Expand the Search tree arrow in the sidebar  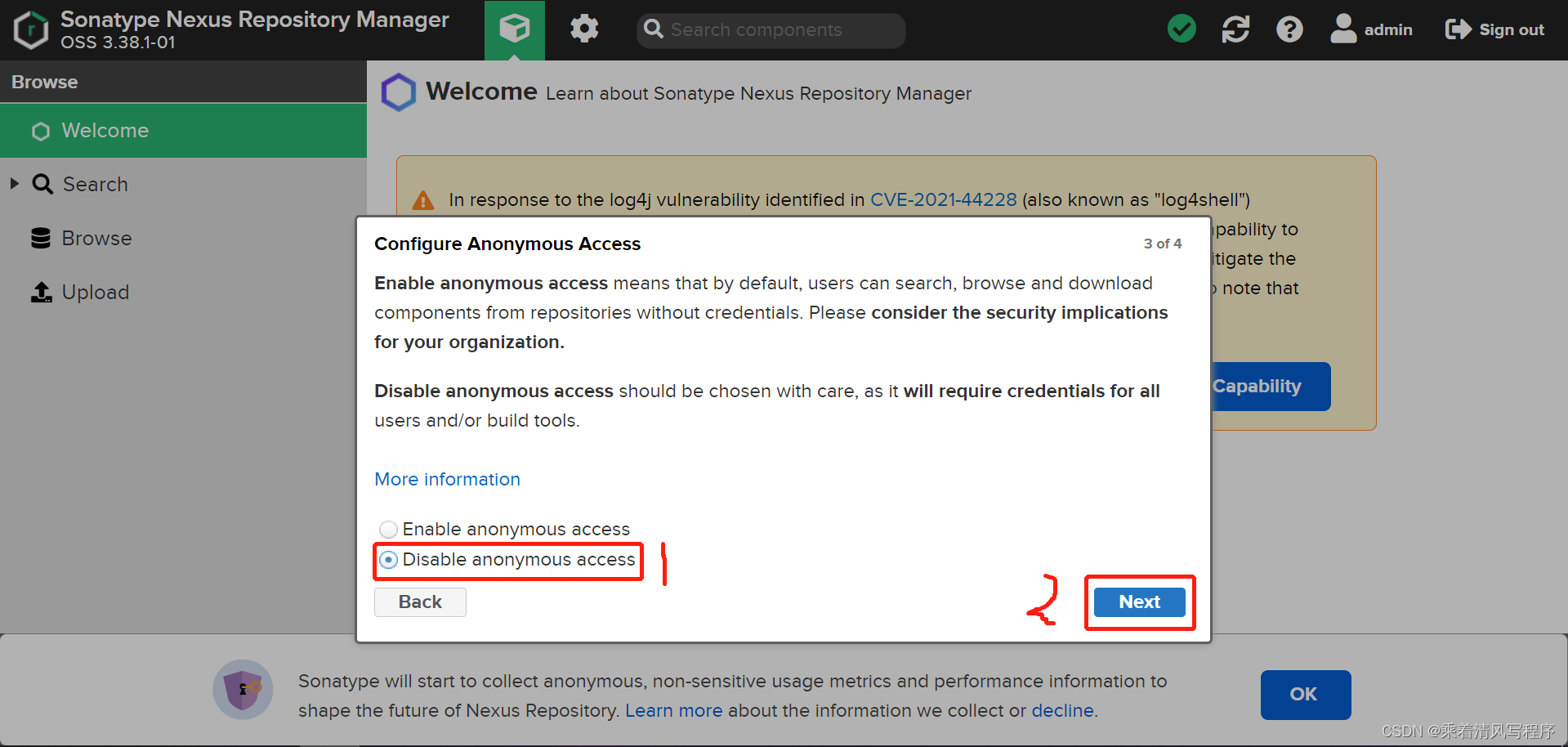15,184
